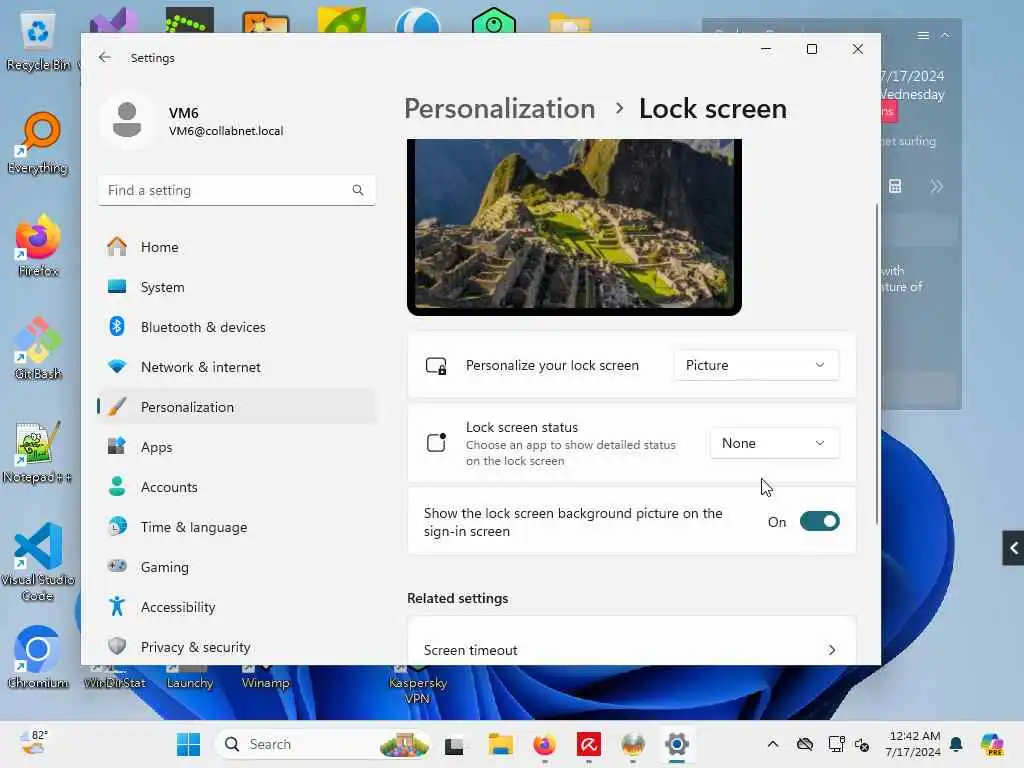Open the Windows Start menu
Screen dimensions: 1024x768
click(189, 744)
